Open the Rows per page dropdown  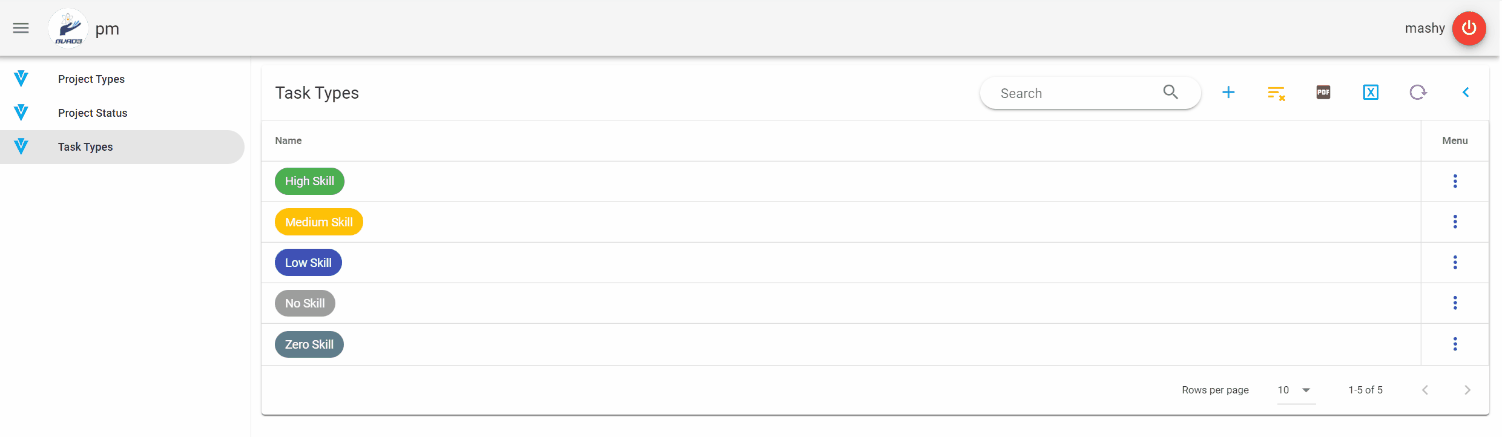[1296, 390]
